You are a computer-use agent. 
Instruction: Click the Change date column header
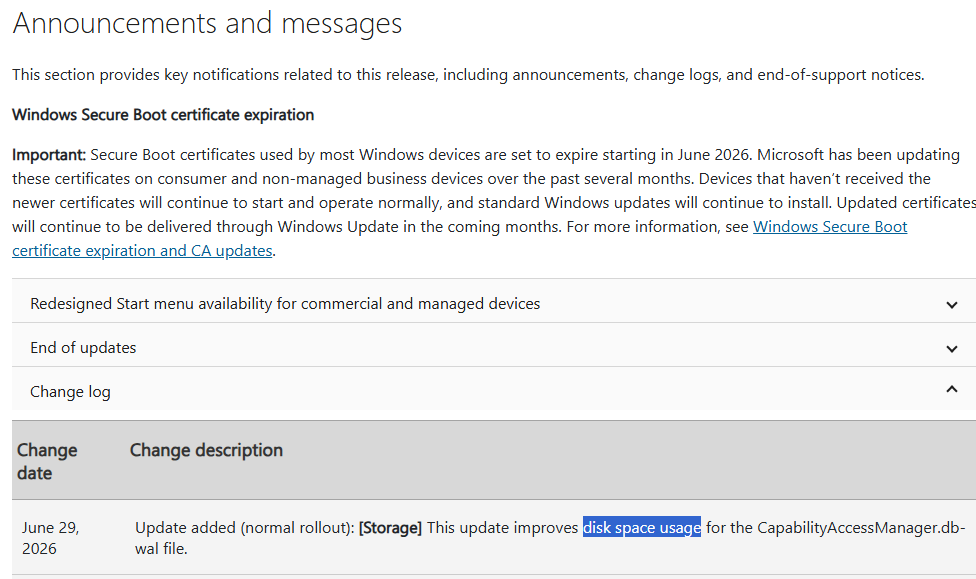(47, 461)
